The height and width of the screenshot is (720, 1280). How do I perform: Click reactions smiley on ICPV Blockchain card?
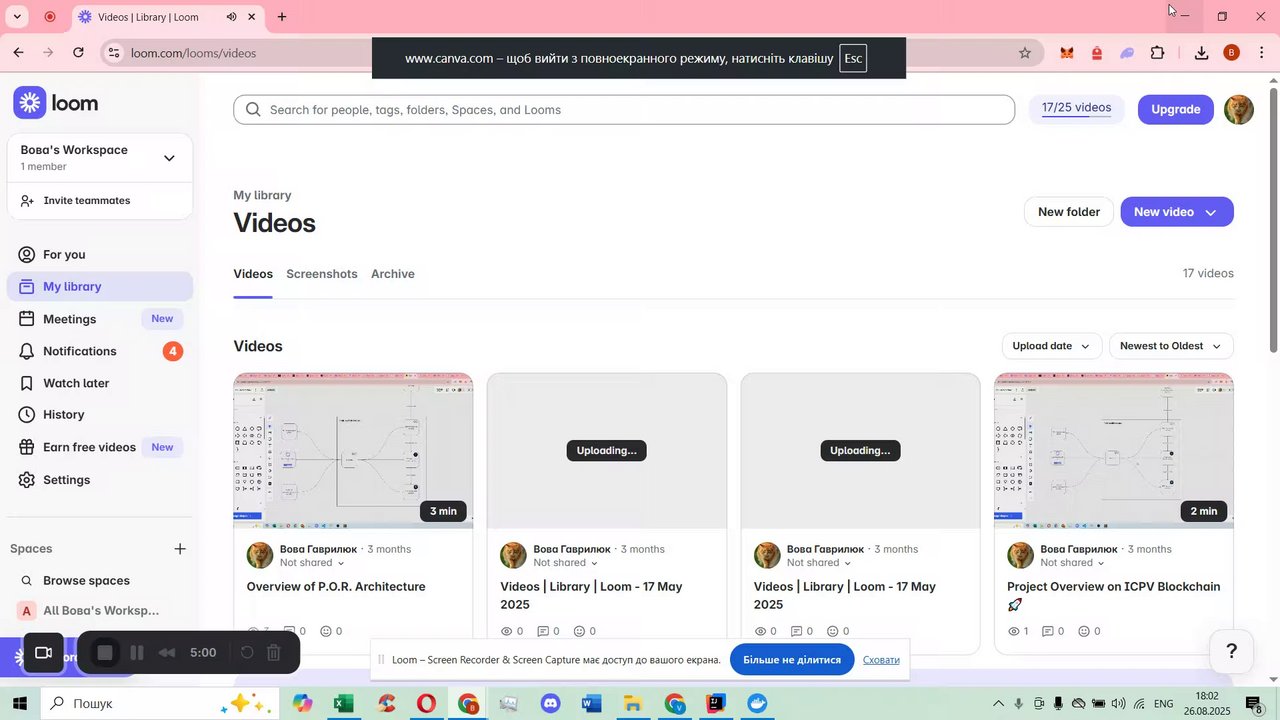coord(1084,632)
